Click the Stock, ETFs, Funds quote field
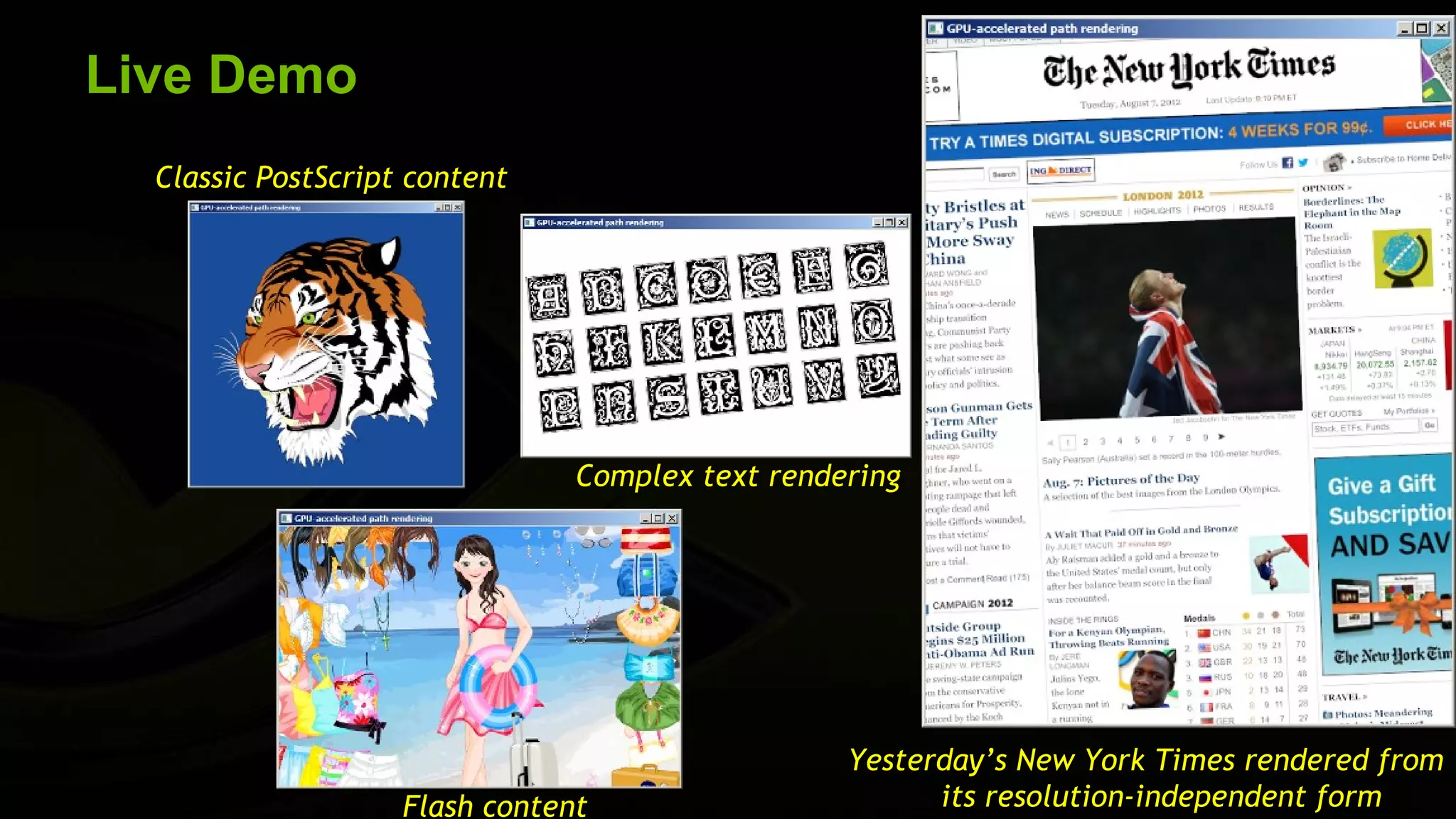Screen dimensions: 1456x819 click(x=1365, y=427)
